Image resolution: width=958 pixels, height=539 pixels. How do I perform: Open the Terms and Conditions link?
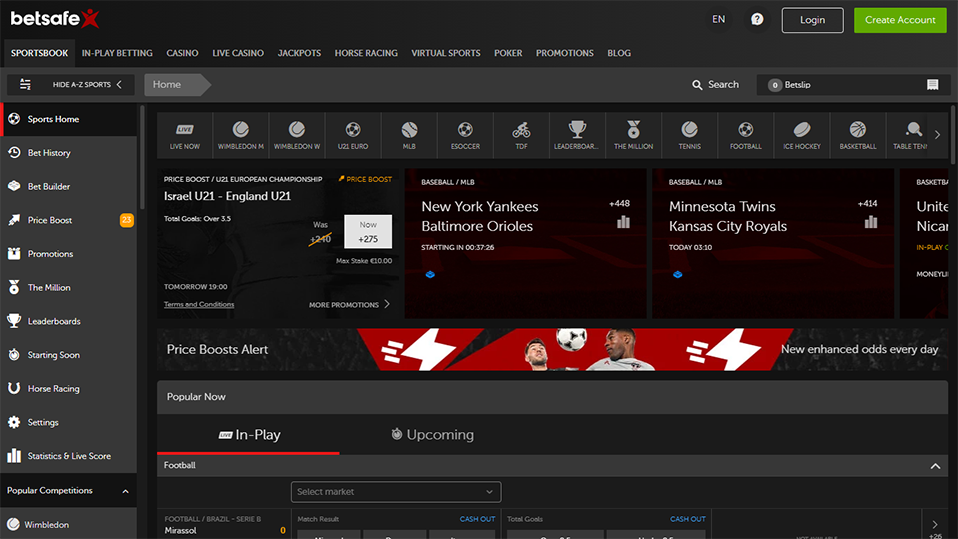(x=199, y=304)
